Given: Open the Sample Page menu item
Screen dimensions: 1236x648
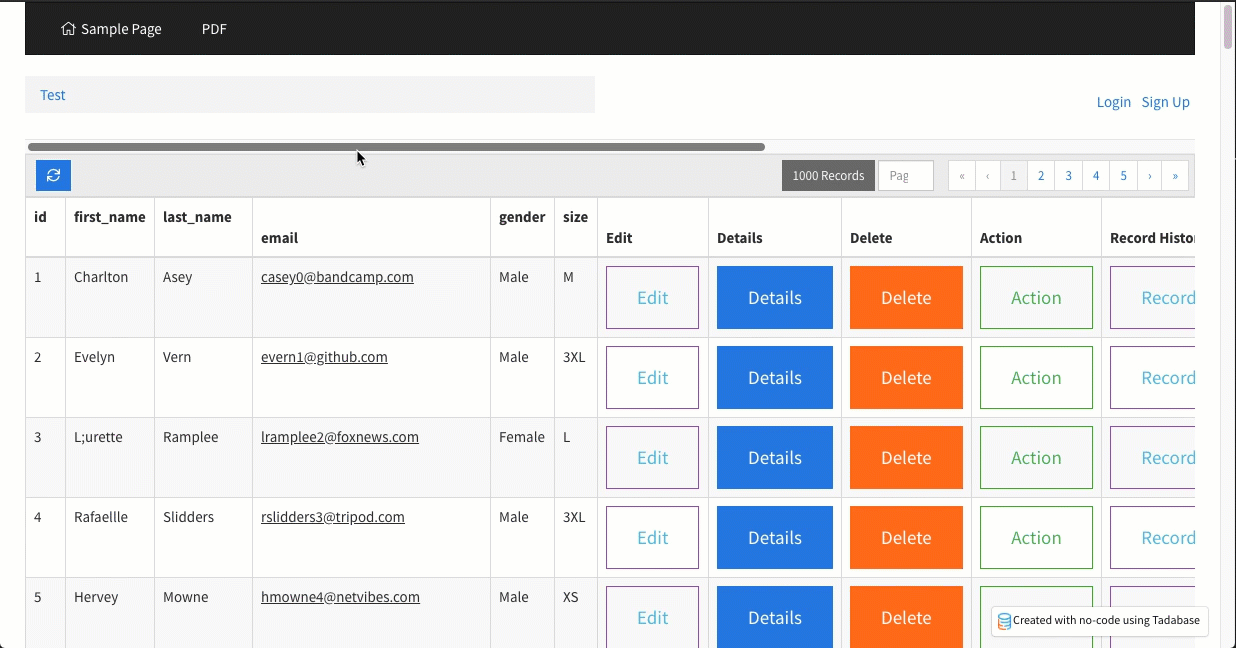Looking at the screenshot, I should (x=121, y=29).
